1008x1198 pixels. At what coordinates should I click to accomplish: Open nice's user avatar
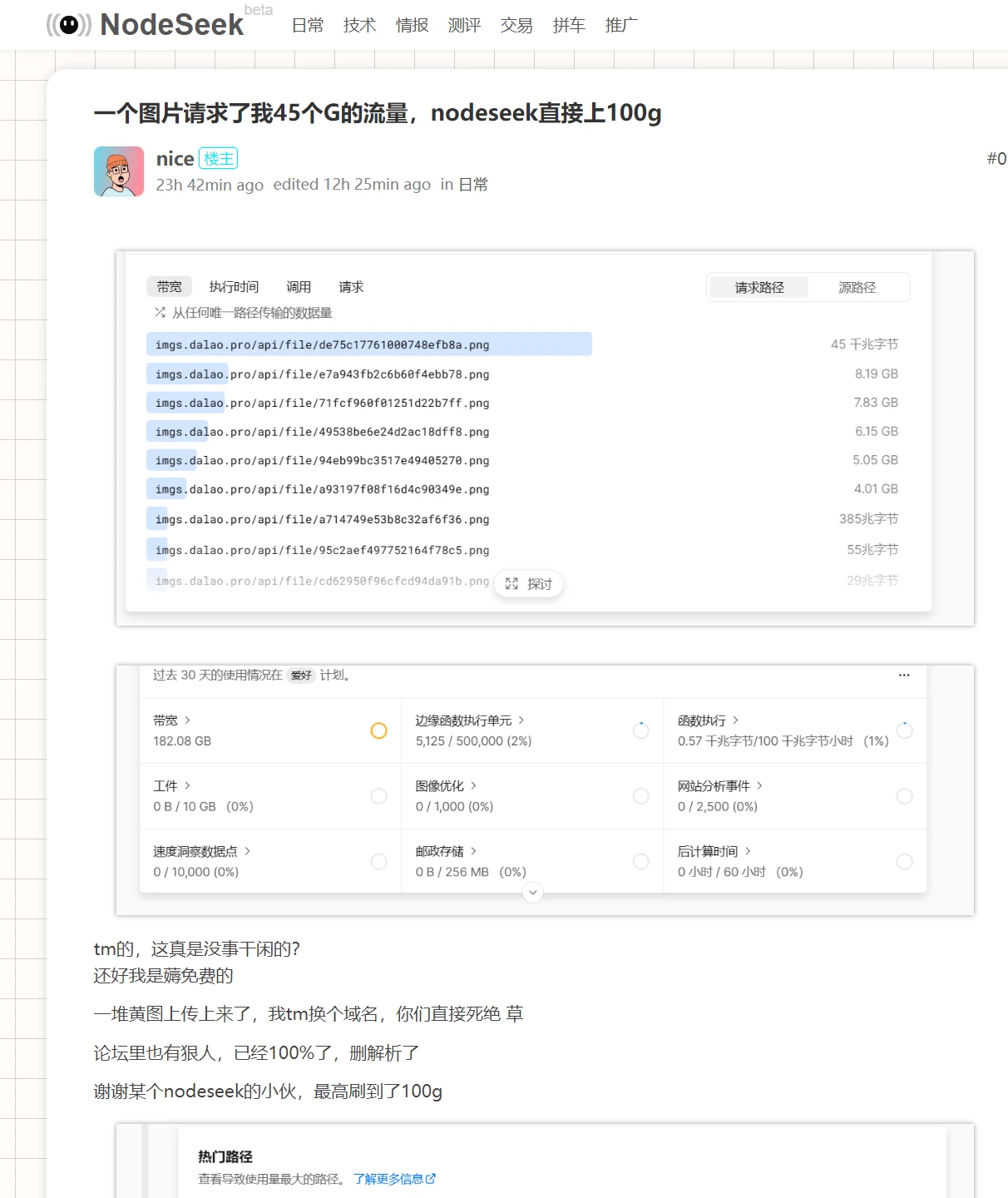point(119,171)
